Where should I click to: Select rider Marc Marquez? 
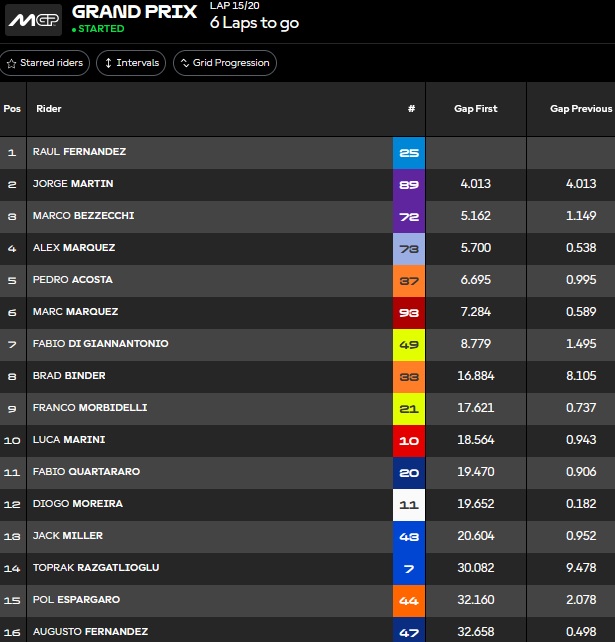point(75,311)
